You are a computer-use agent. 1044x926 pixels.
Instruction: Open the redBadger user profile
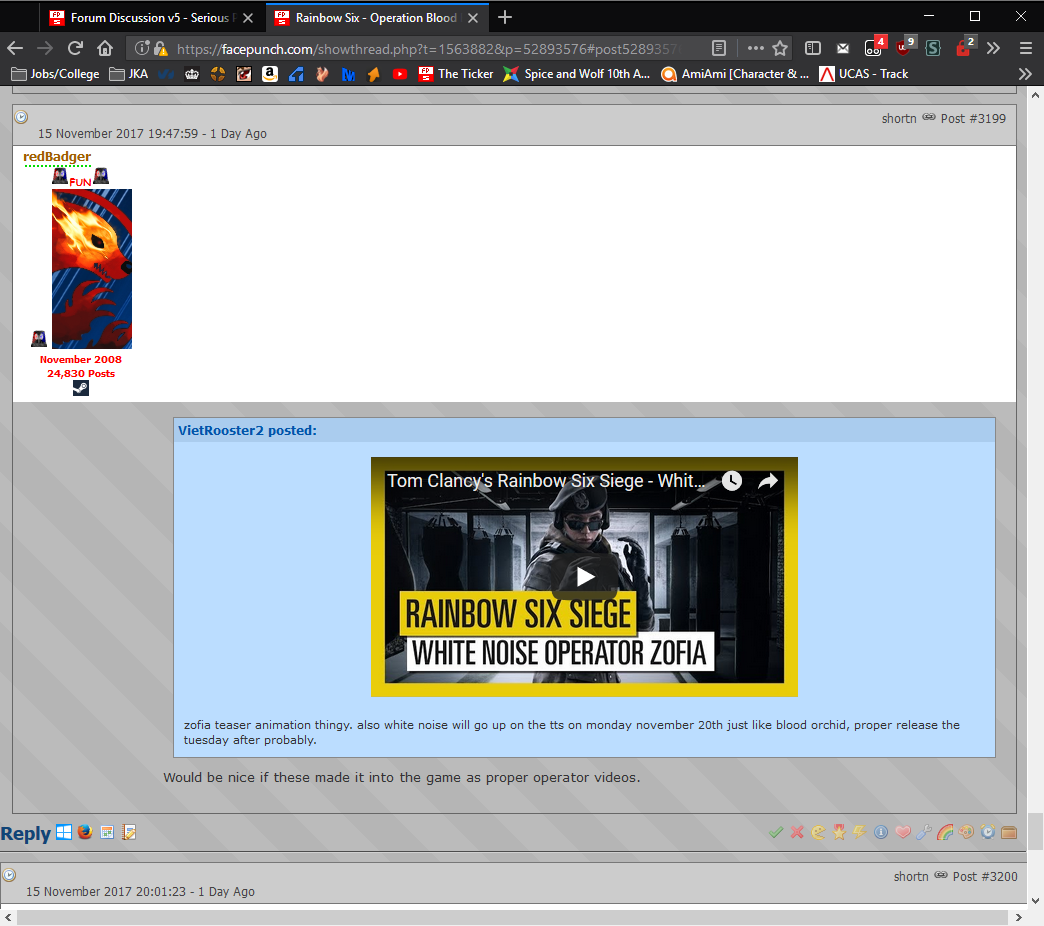tap(57, 156)
